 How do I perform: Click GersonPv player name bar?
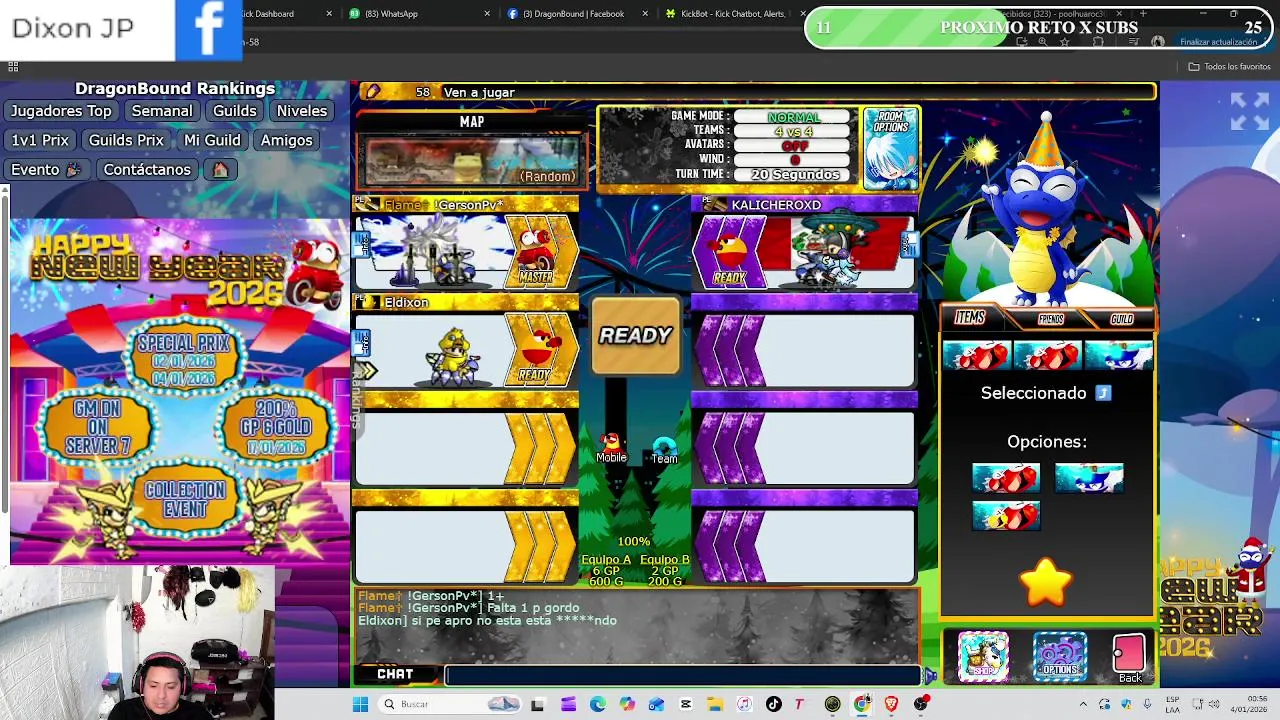[x=467, y=205]
